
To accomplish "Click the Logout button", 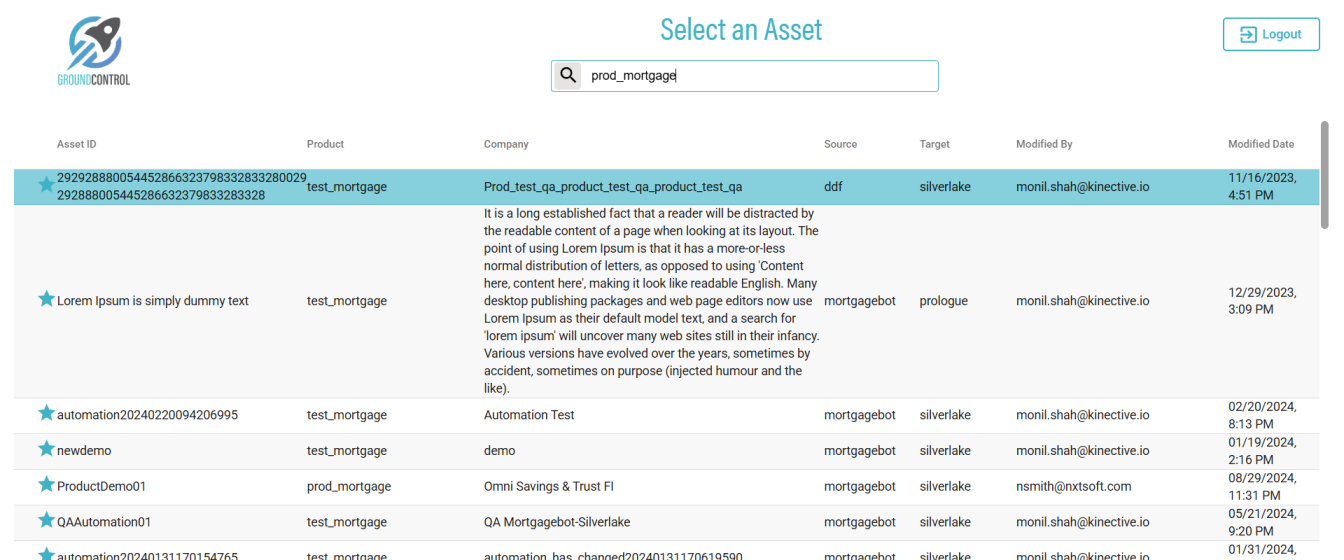I will point(1271,34).
